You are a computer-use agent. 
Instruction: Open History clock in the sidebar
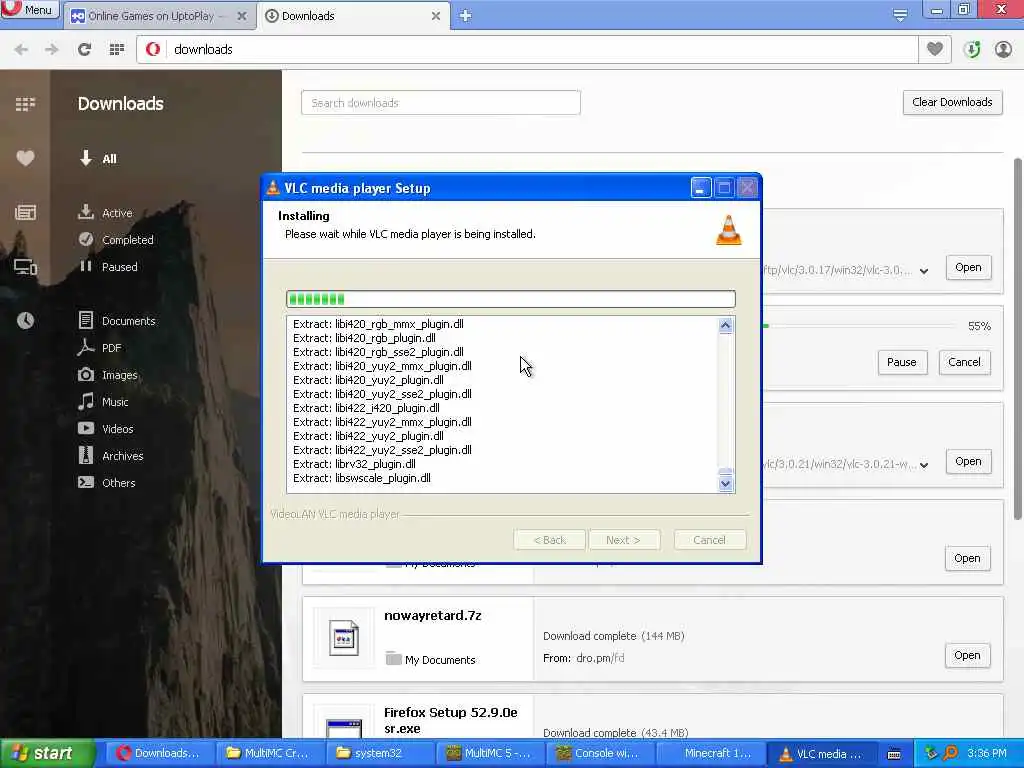pos(25,320)
